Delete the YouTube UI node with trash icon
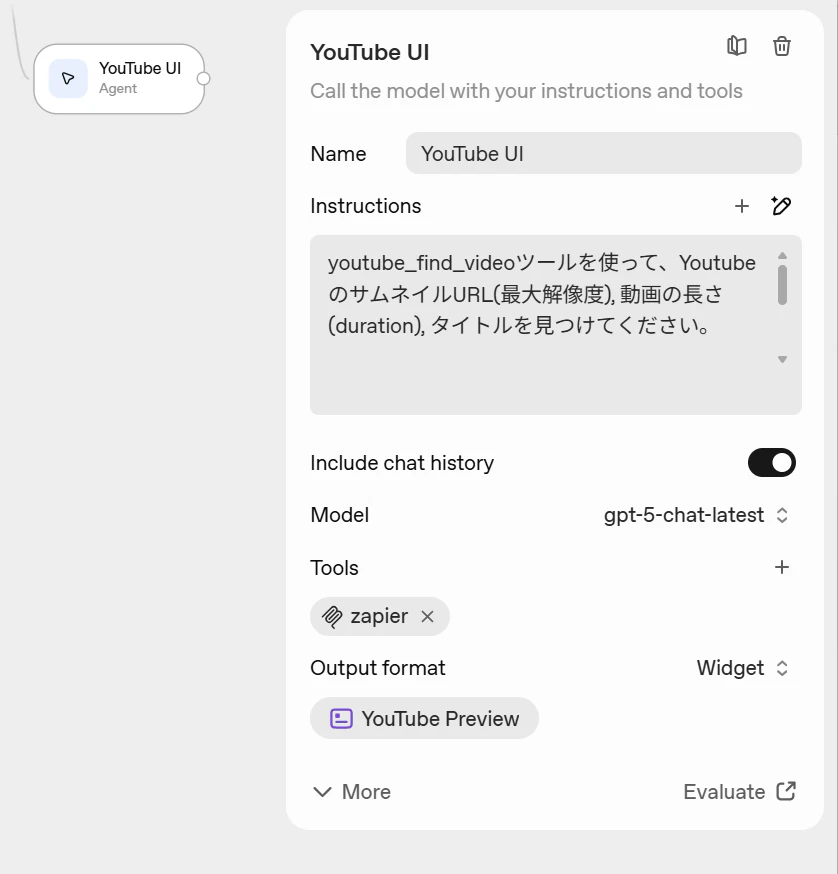838x874 pixels. [x=782, y=46]
